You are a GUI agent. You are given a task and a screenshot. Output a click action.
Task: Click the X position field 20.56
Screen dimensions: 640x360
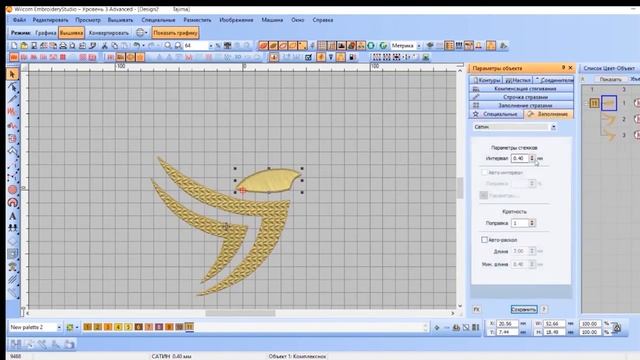pos(508,323)
